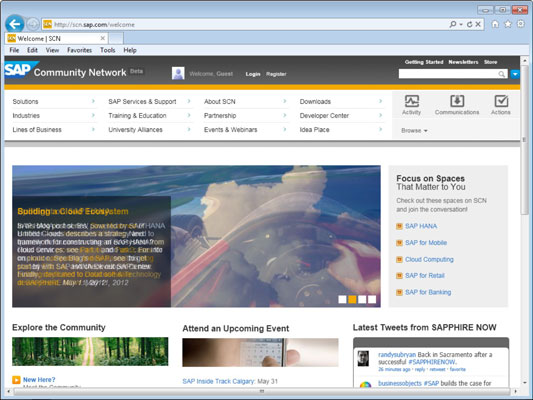Click the SAP for Retail space icon
Viewport: 533px width, 400px height.
(x=399, y=276)
